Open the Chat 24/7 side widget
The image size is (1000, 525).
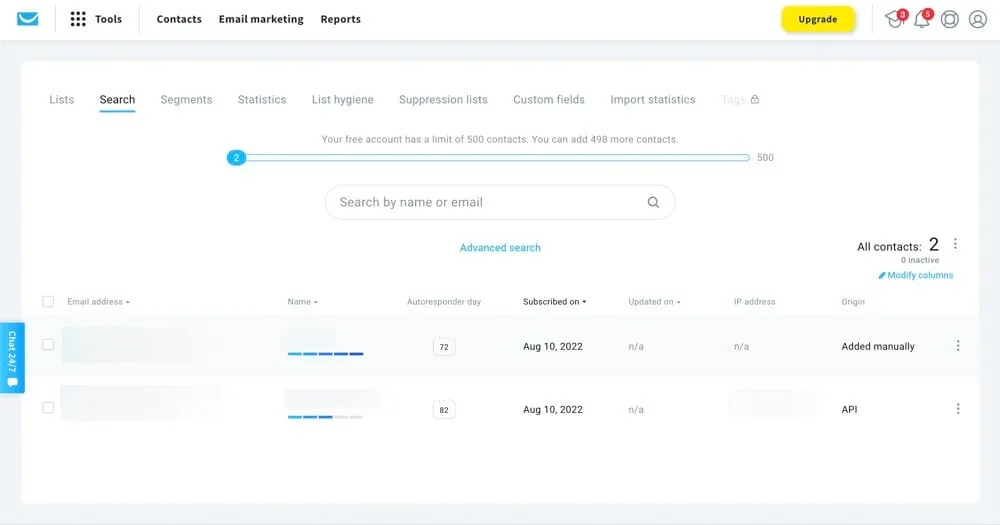12,357
